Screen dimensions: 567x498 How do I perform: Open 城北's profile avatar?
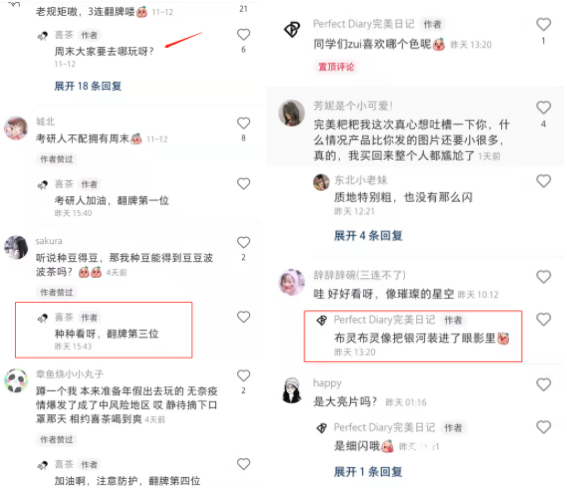pyautogui.click(x=16, y=128)
